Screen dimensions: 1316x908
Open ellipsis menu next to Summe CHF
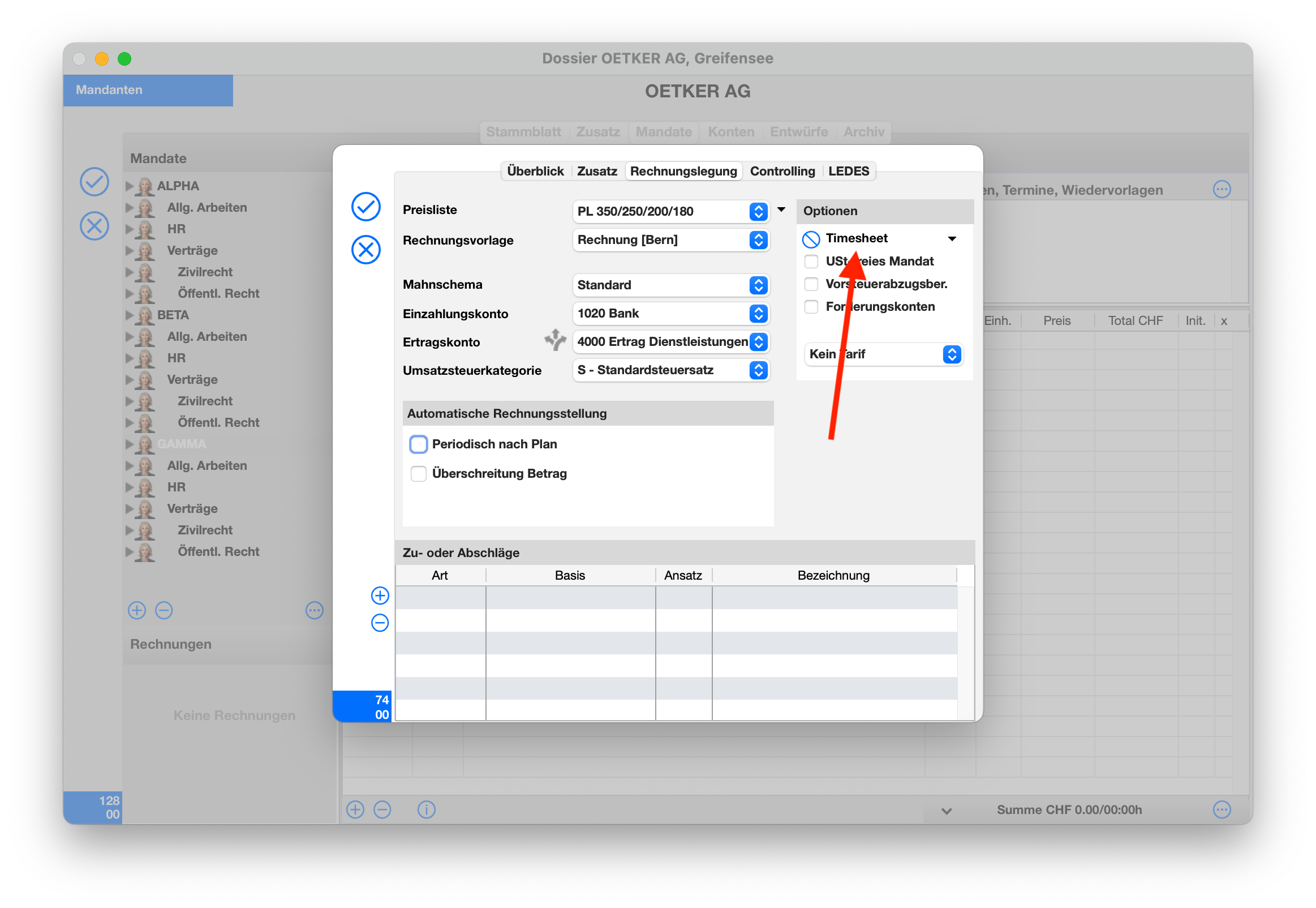pyautogui.click(x=1222, y=810)
